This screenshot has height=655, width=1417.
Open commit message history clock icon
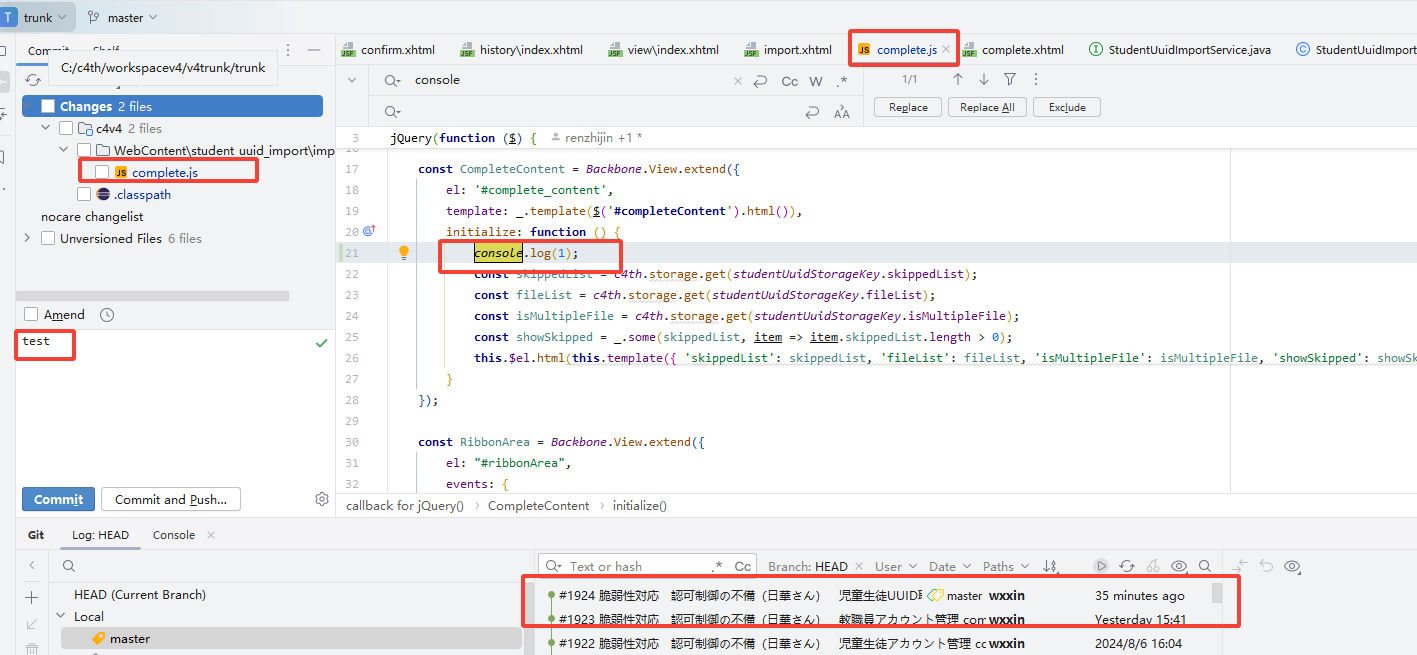click(x=107, y=315)
